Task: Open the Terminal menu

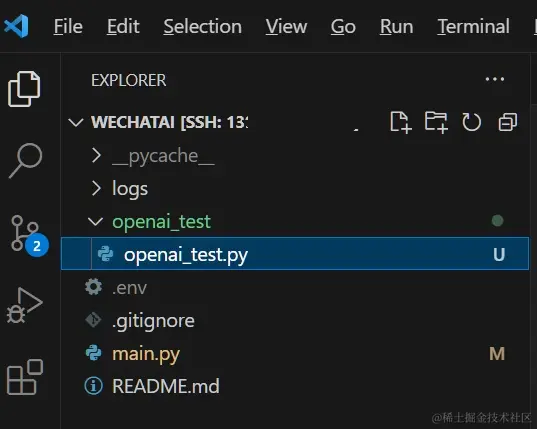Action: click(473, 27)
